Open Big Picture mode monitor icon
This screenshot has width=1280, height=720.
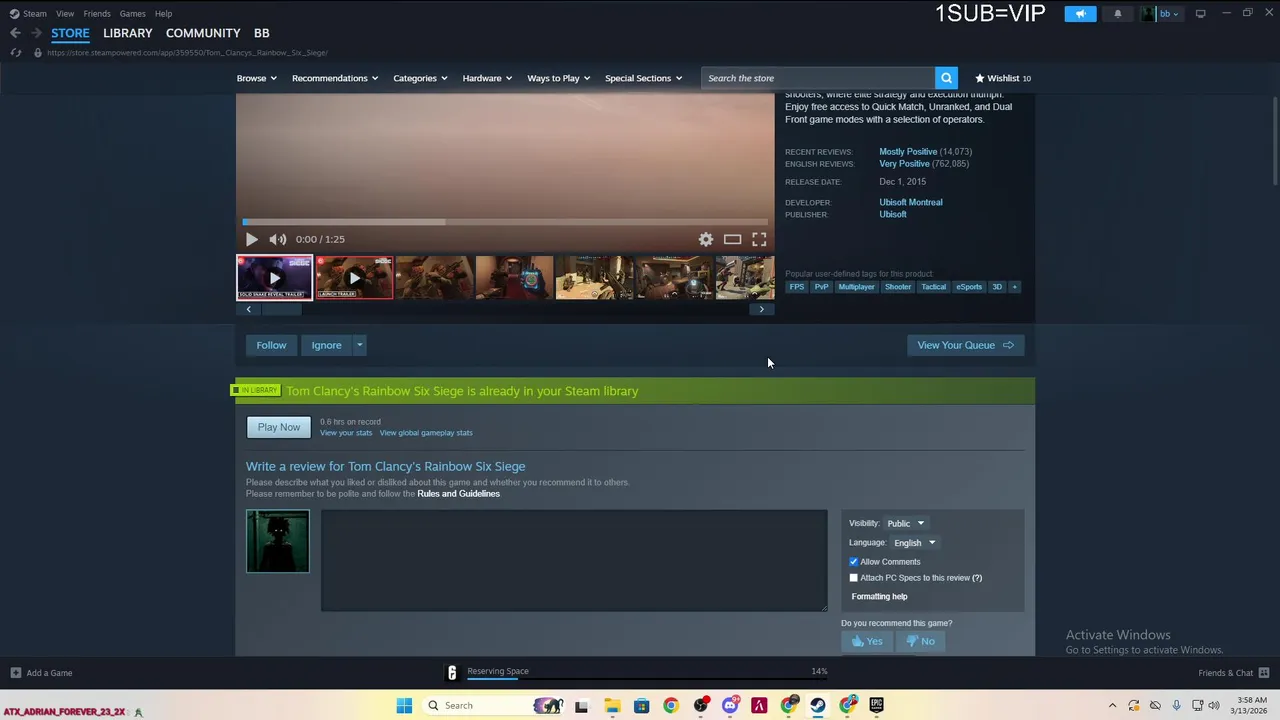1200,14
